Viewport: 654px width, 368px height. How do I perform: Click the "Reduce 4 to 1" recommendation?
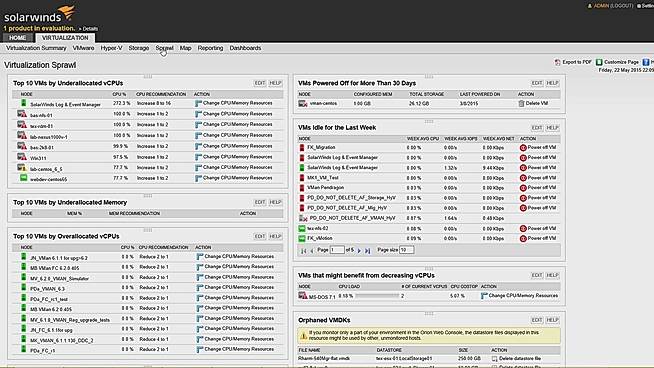(154, 339)
